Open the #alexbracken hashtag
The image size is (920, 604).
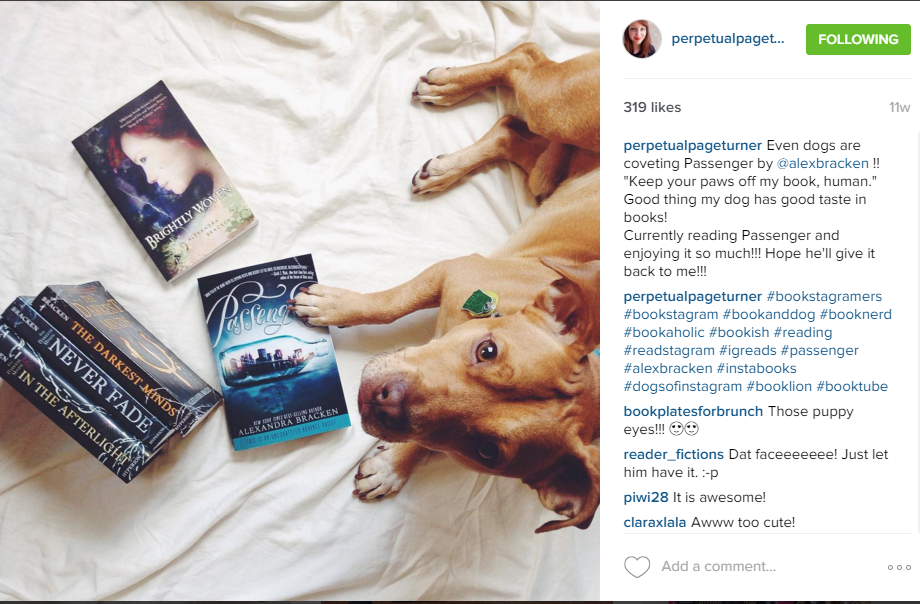[x=668, y=369]
